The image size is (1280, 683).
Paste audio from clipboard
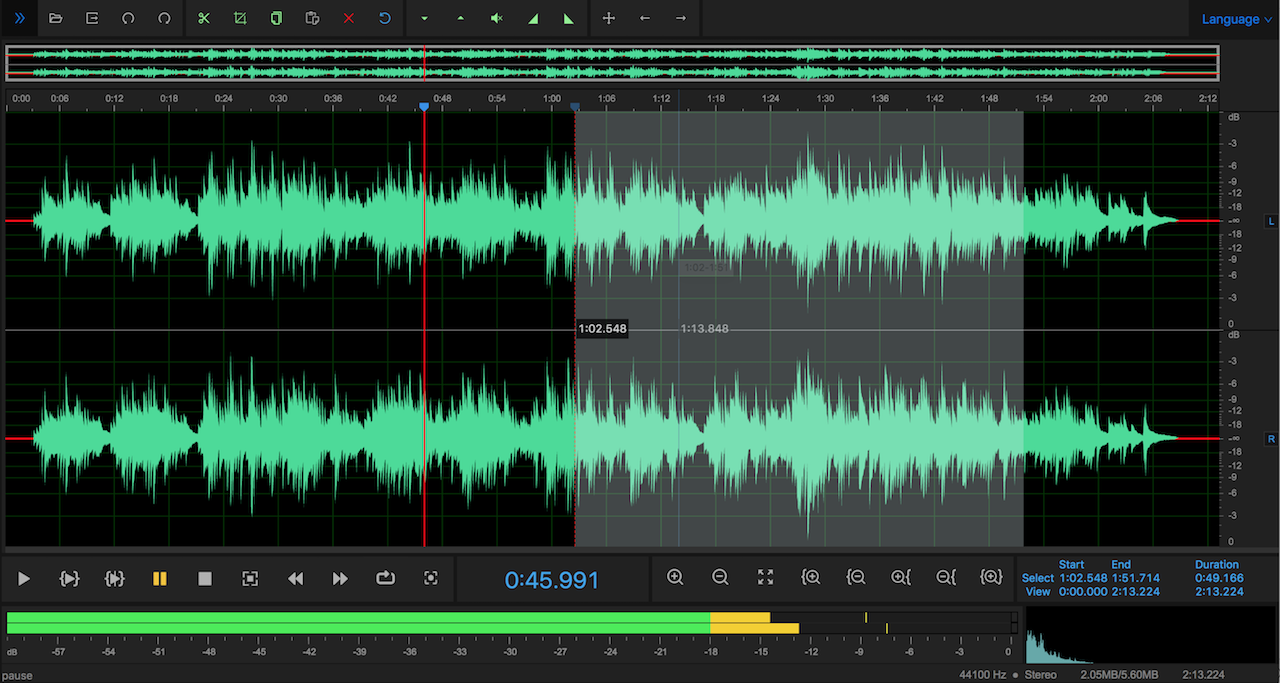pos(312,18)
